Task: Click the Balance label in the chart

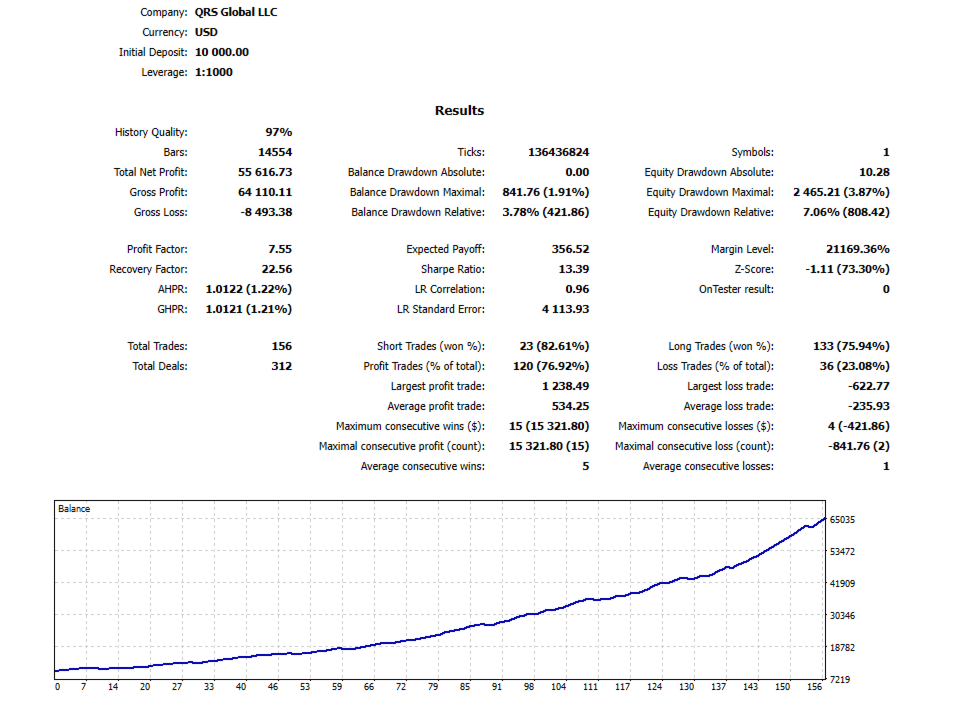Action: [x=73, y=509]
